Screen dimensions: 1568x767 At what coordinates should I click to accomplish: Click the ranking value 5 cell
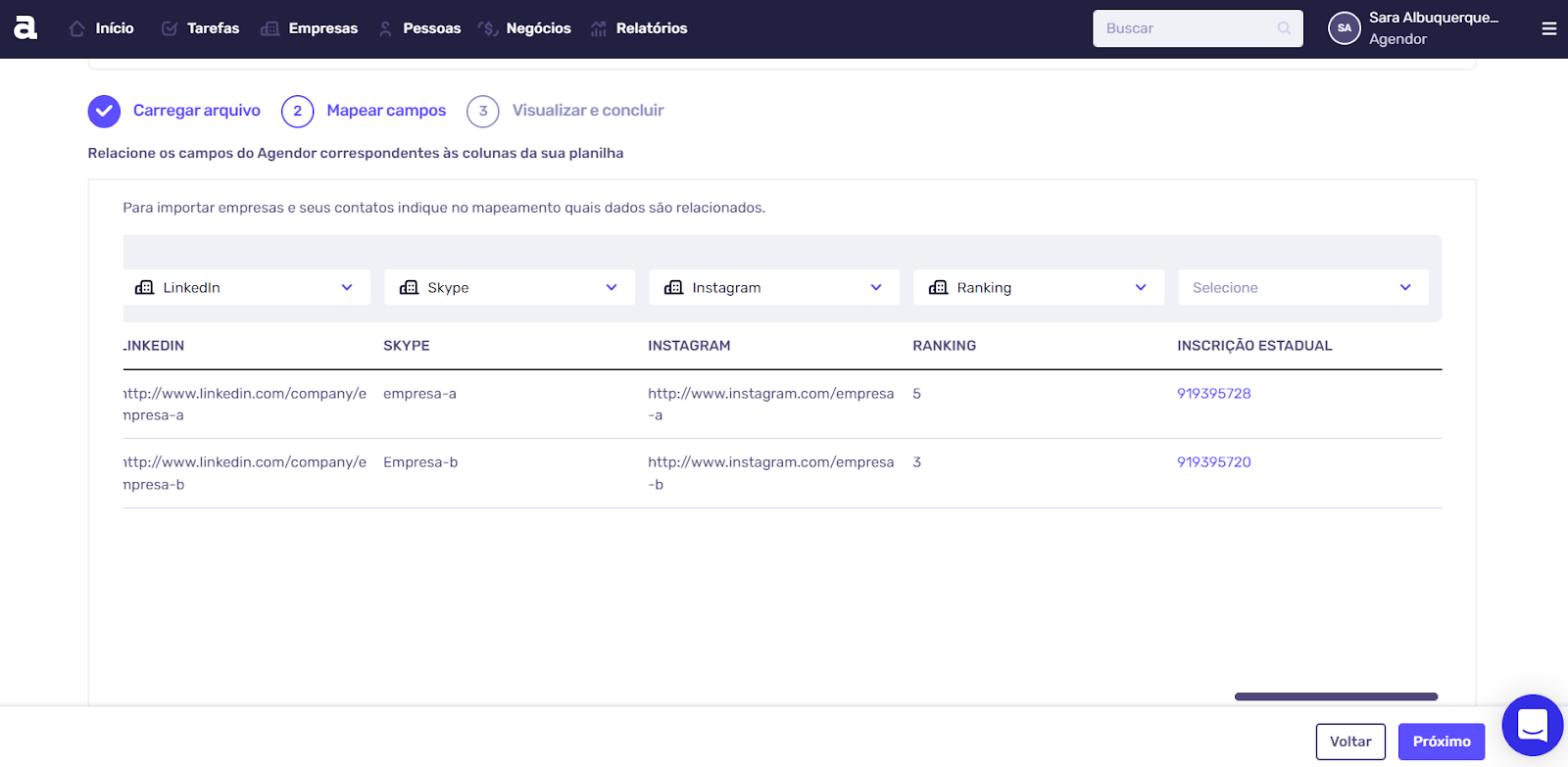coord(917,394)
